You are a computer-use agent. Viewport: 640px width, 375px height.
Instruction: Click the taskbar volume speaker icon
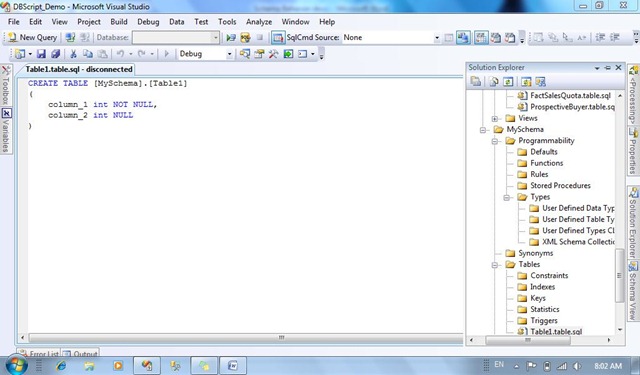pos(577,366)
